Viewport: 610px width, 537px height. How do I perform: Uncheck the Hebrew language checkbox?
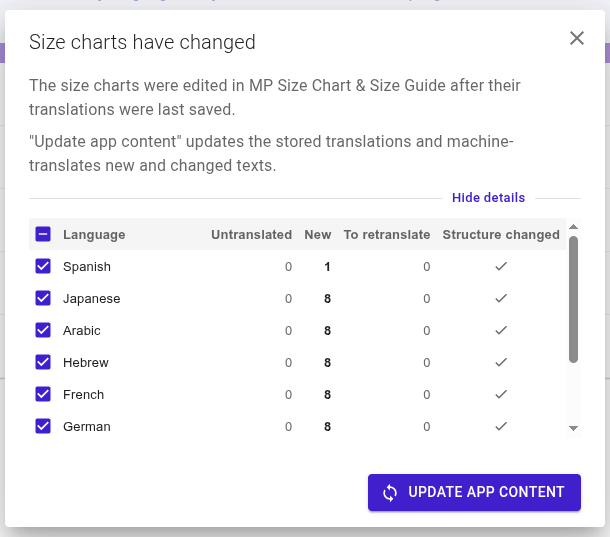coord(43,362)
